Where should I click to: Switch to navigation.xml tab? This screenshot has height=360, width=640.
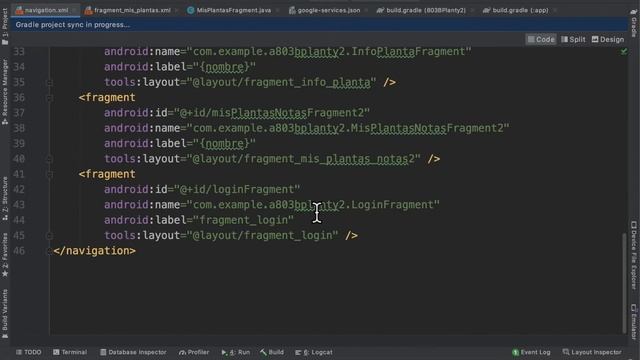(42, 10)
